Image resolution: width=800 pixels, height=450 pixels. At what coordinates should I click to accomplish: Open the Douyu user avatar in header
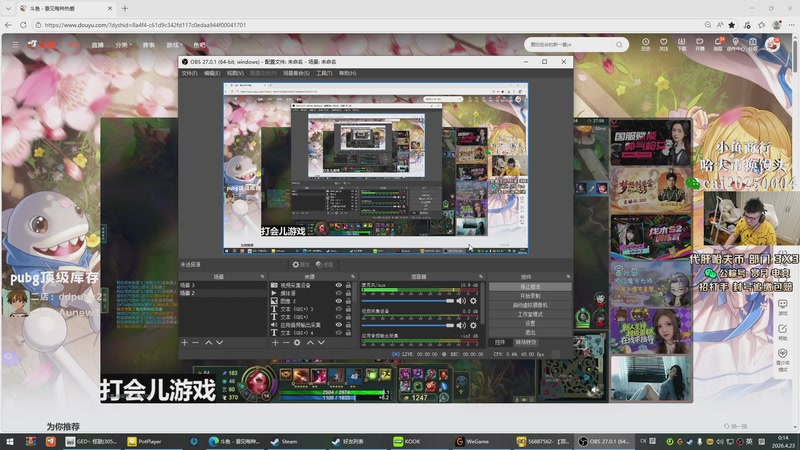click(x=772, y=44)
